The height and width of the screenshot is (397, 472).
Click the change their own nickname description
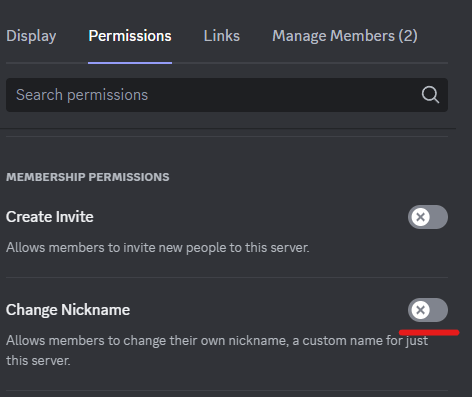(x=217, y=341)
